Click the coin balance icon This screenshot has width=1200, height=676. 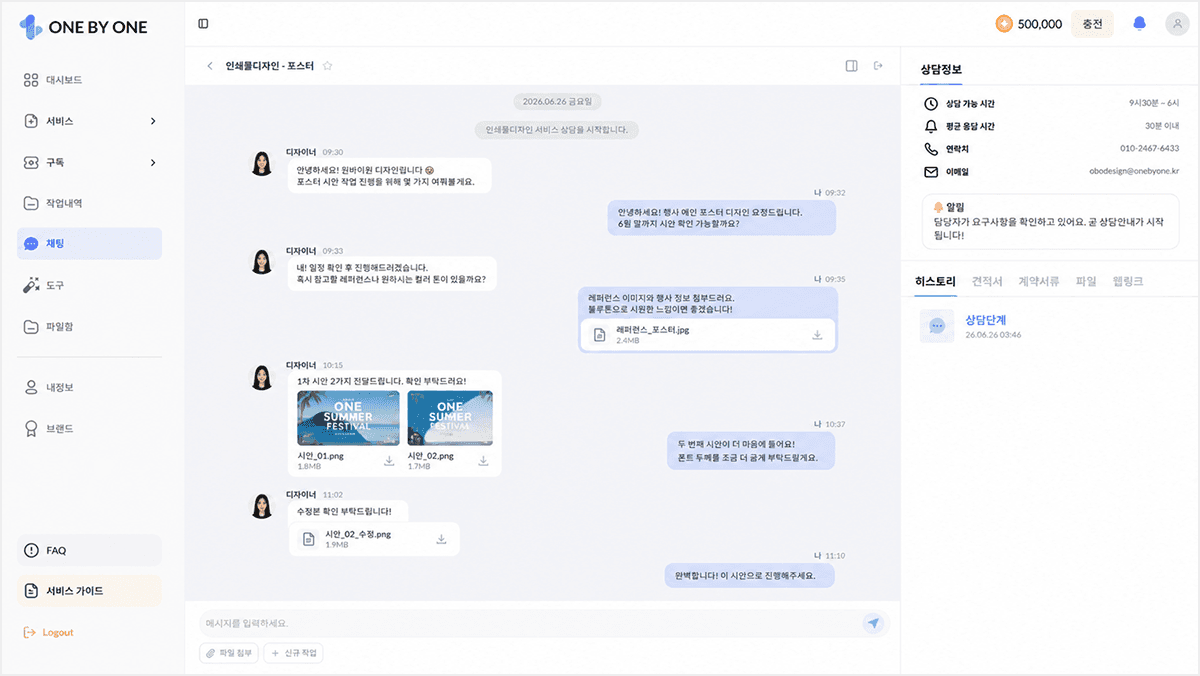point(1004,24)
